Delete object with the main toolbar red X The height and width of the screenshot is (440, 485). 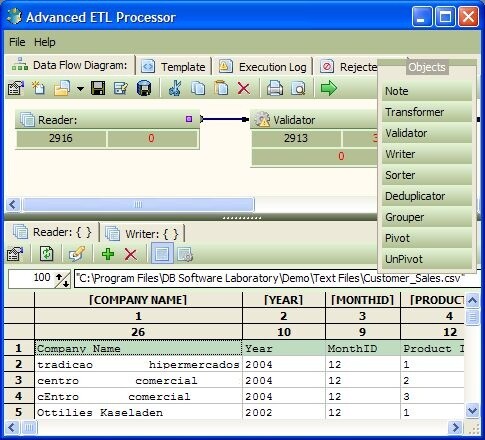tap(244, 89)
